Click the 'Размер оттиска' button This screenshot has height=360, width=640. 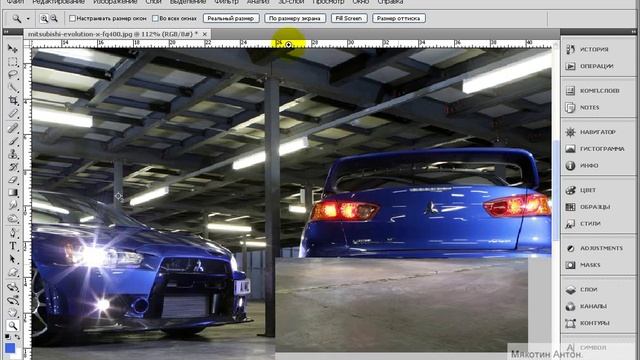click(x=398, y=18)
